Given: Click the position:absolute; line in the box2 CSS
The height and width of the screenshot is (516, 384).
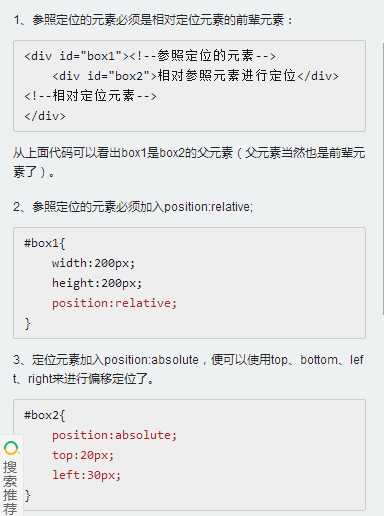Looking at the screenshot, I should coord(114,435).
